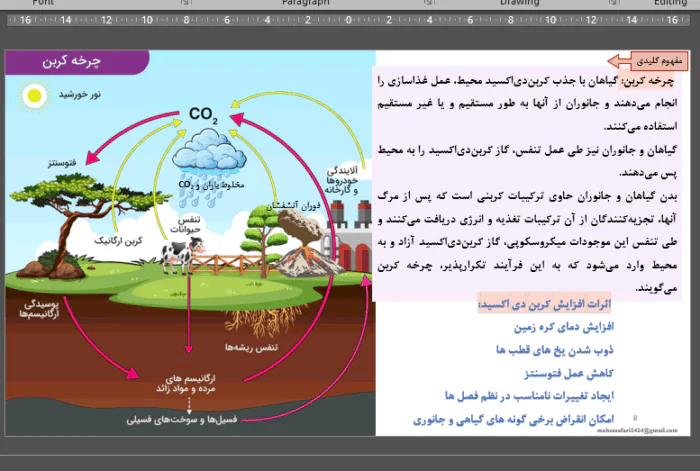The width and height of the screenshot is (700, 471).
Task: Select the 'ارگانیسم های مرده و مواد زائد' label
Action: click(x=186, y=383)
